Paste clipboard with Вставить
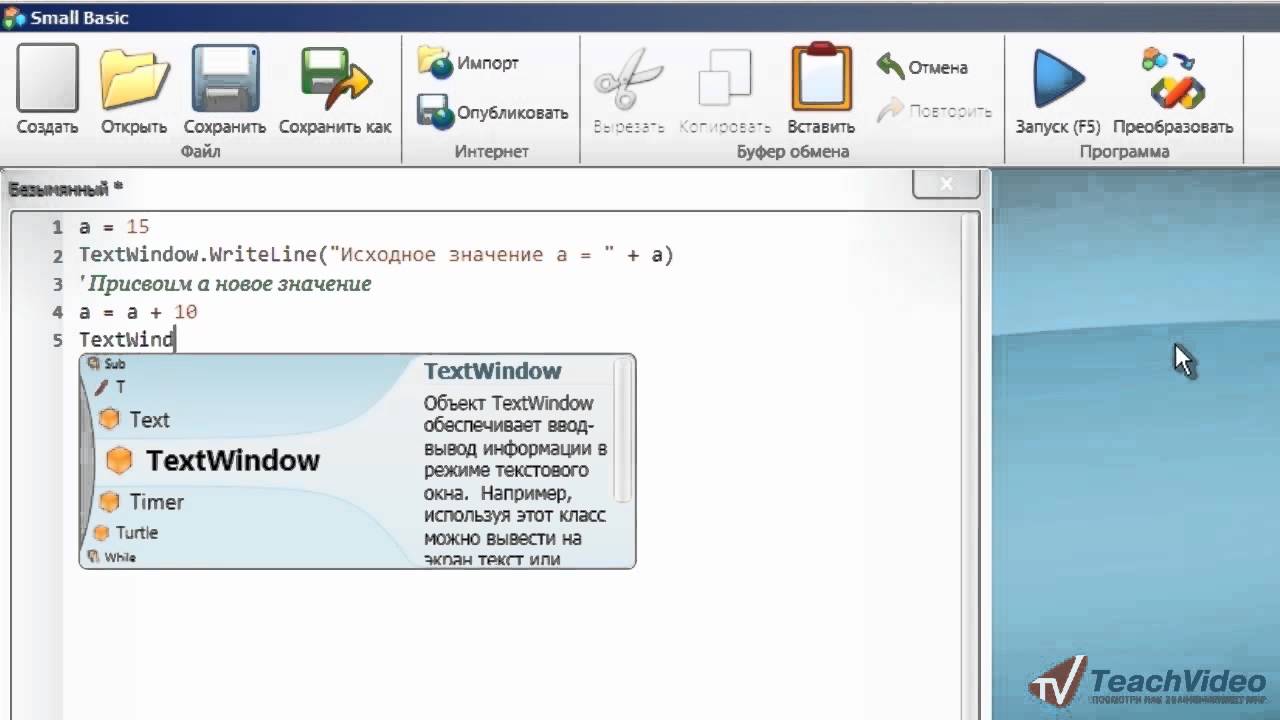The image size is (1280, 720). [x=821, y=90]
